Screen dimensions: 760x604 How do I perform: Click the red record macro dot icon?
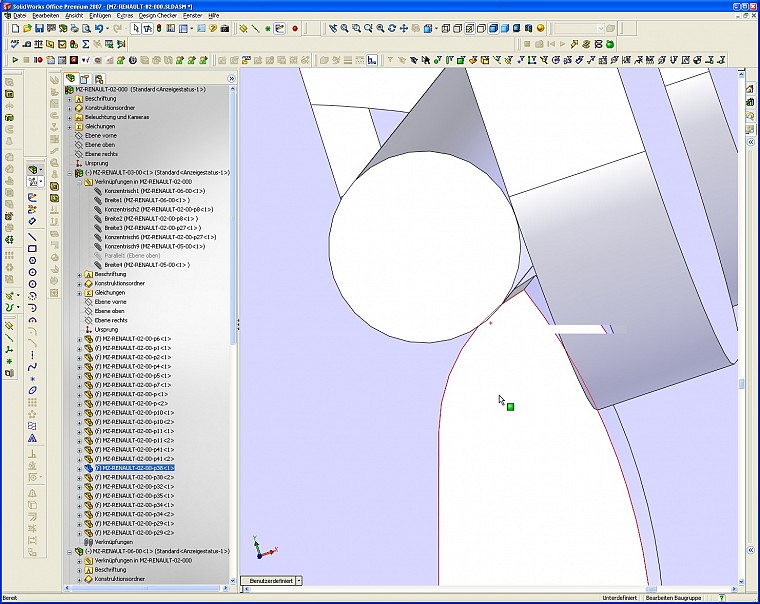click(x=295, y=29)
